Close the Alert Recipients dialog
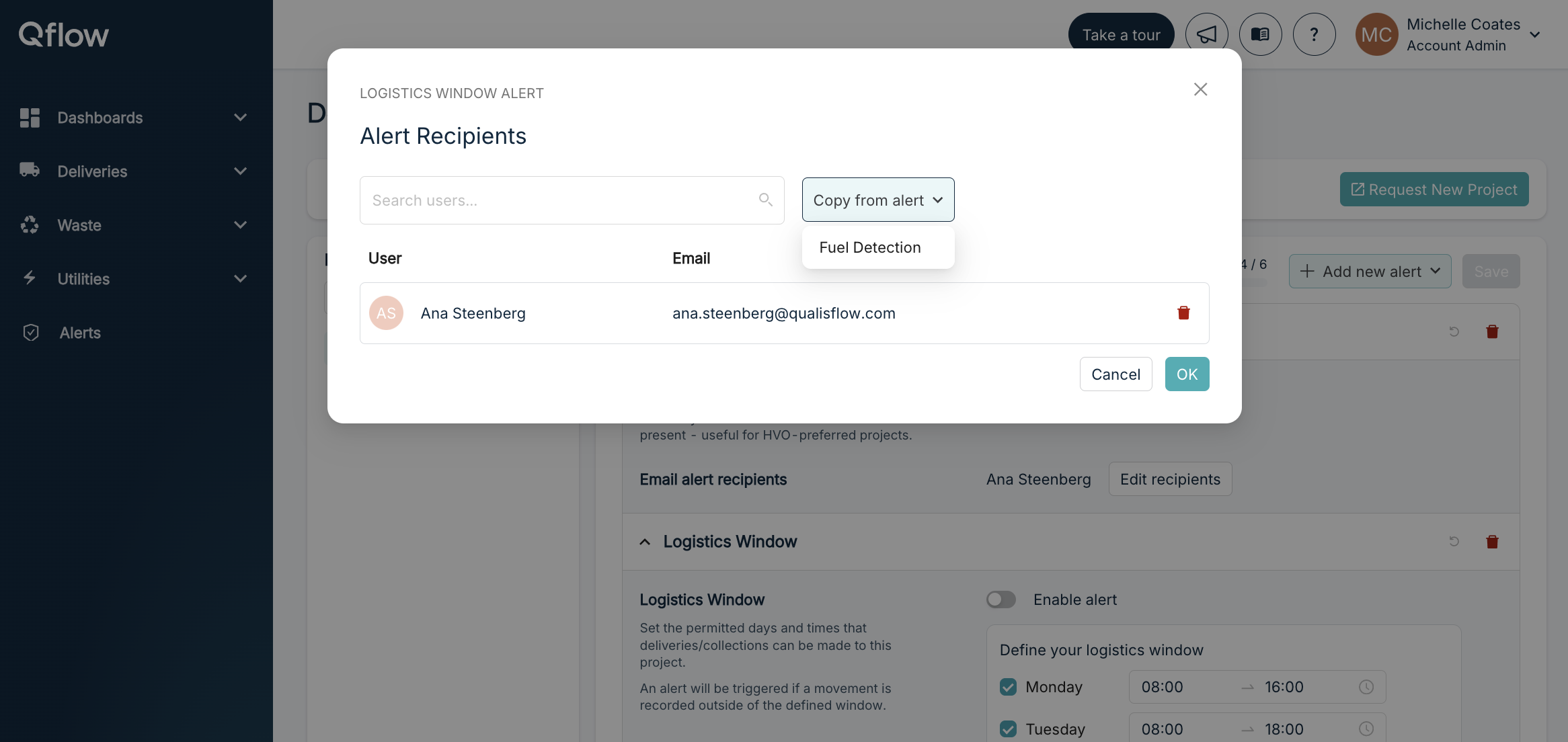 [1200, 89]
